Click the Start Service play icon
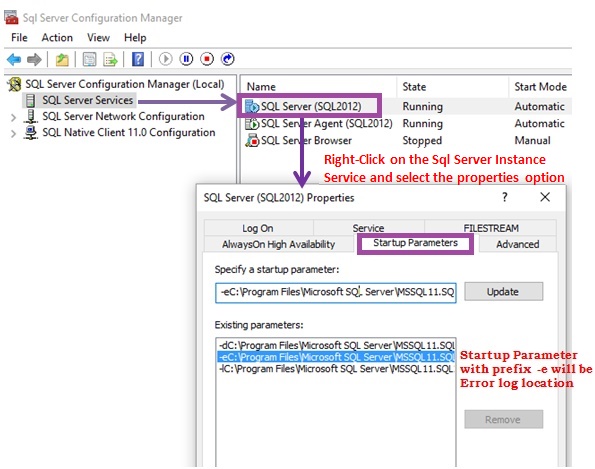The height and width of the screenshot is (469, 595). pos(165,59)
